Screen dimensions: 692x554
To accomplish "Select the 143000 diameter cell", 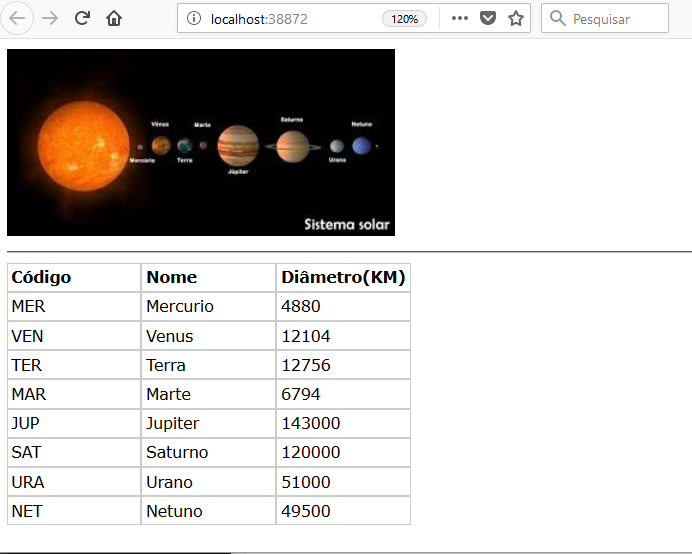I will (343, 423).
